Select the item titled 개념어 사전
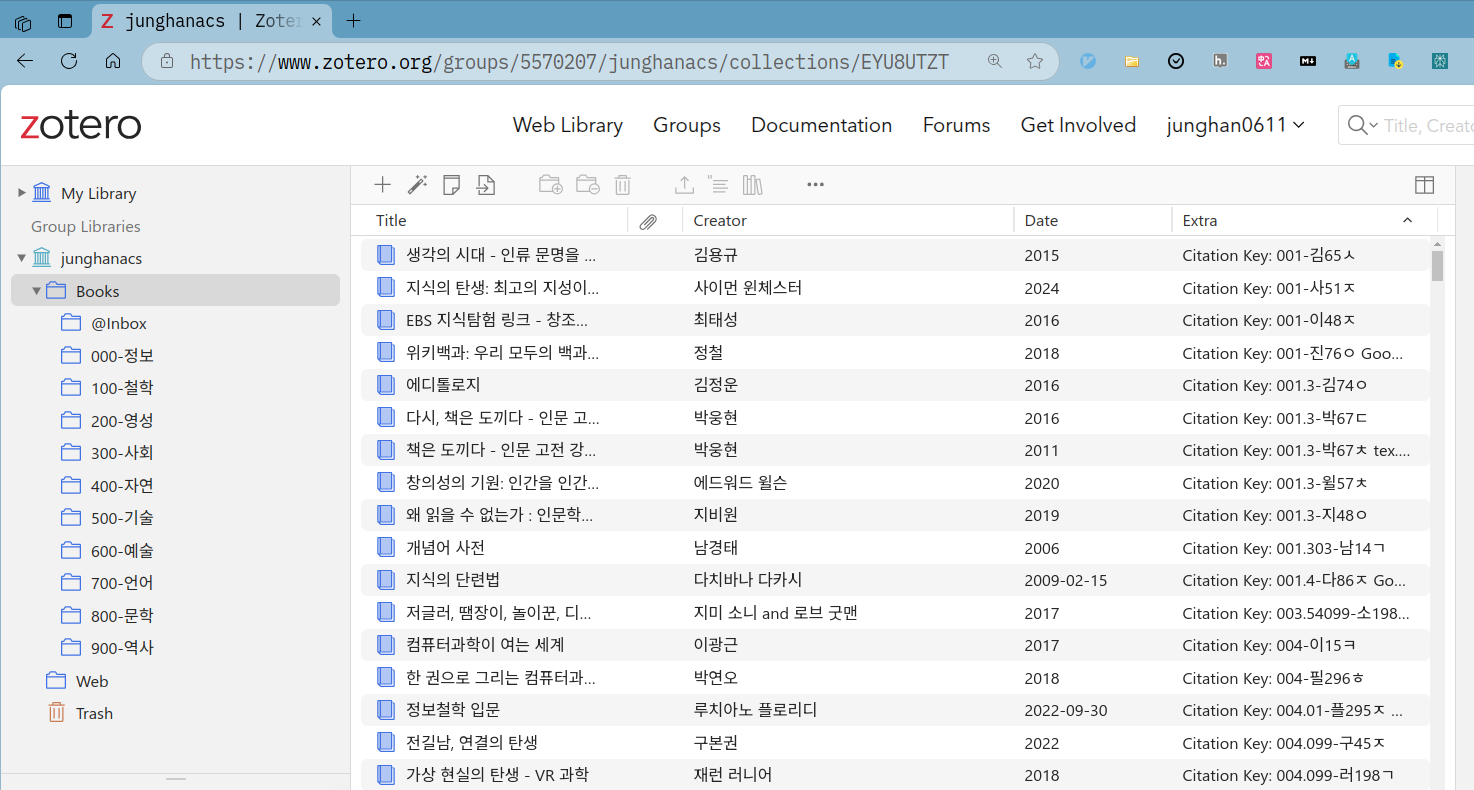Image resolution: width=1474 pixels, height=790 pixels. [895, 548]
